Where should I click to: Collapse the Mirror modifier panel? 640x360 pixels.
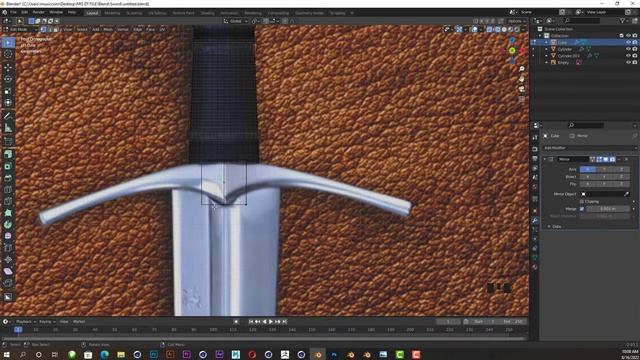[x=544, y=159]
